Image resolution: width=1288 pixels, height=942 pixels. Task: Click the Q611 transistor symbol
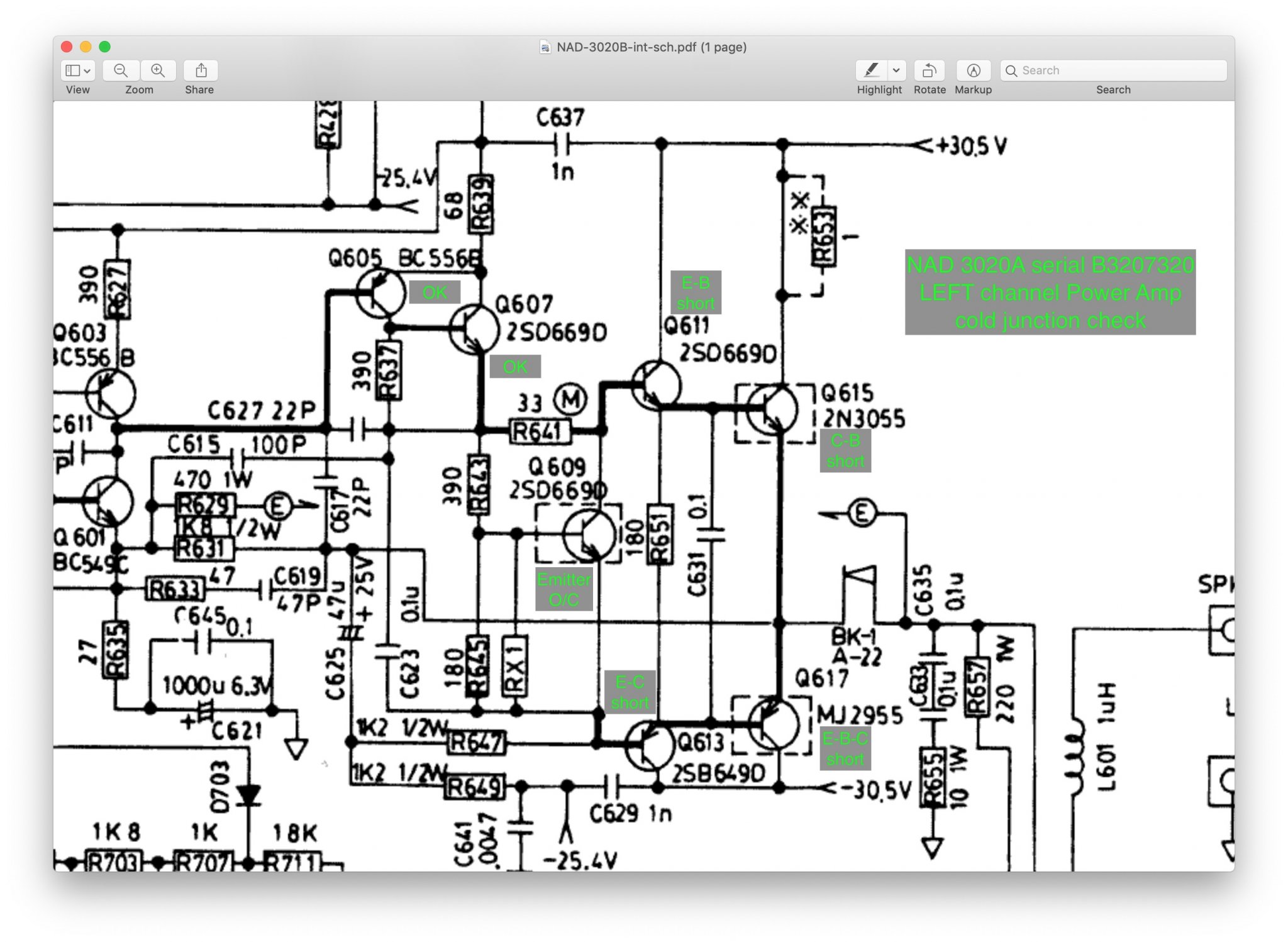[657, 385]
